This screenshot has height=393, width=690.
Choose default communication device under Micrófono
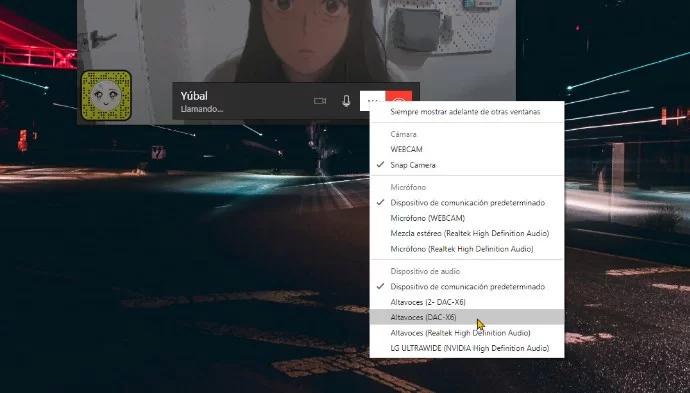click(467, 203)
